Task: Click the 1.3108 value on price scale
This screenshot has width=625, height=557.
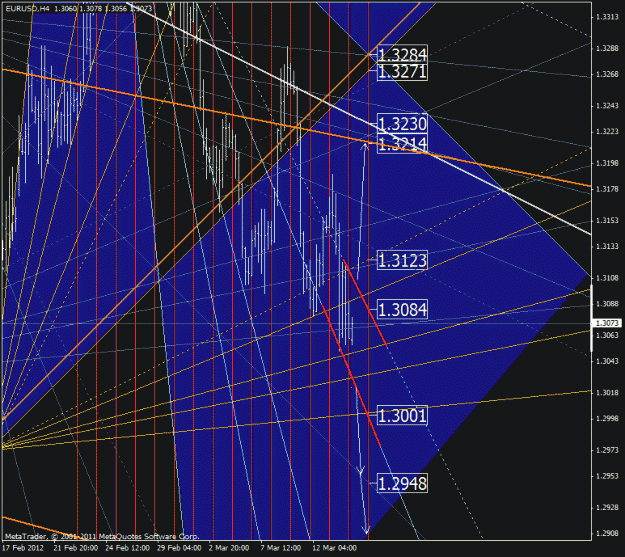Action: click(607, 278)
